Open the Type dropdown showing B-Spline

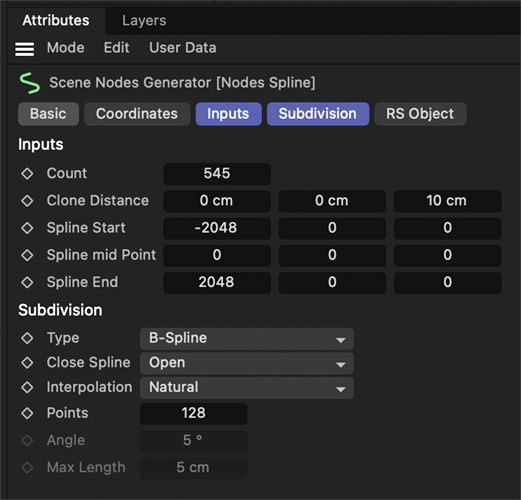coord(246,339)
